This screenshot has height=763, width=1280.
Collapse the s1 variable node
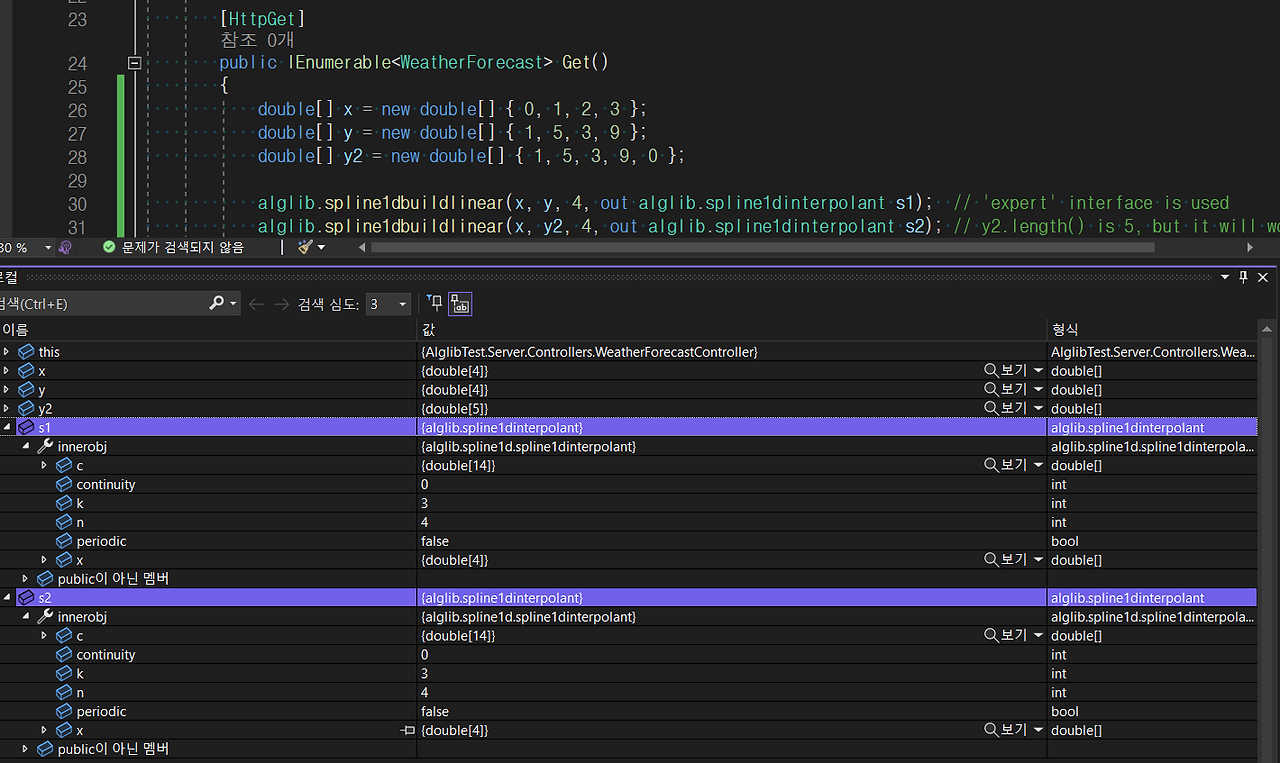tap(8, 427)
